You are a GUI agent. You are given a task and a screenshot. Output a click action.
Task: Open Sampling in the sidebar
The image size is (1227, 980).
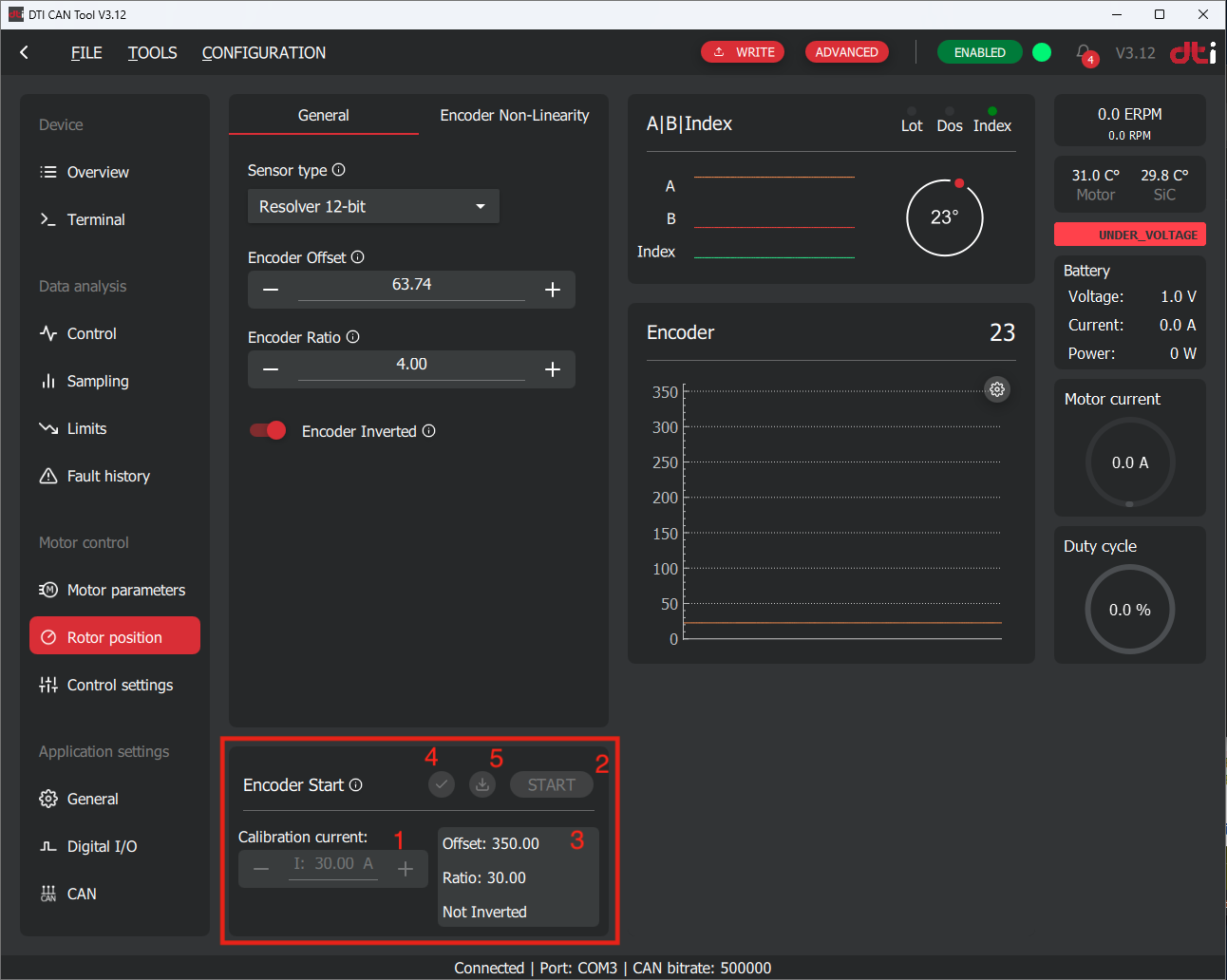pos(115,381)
